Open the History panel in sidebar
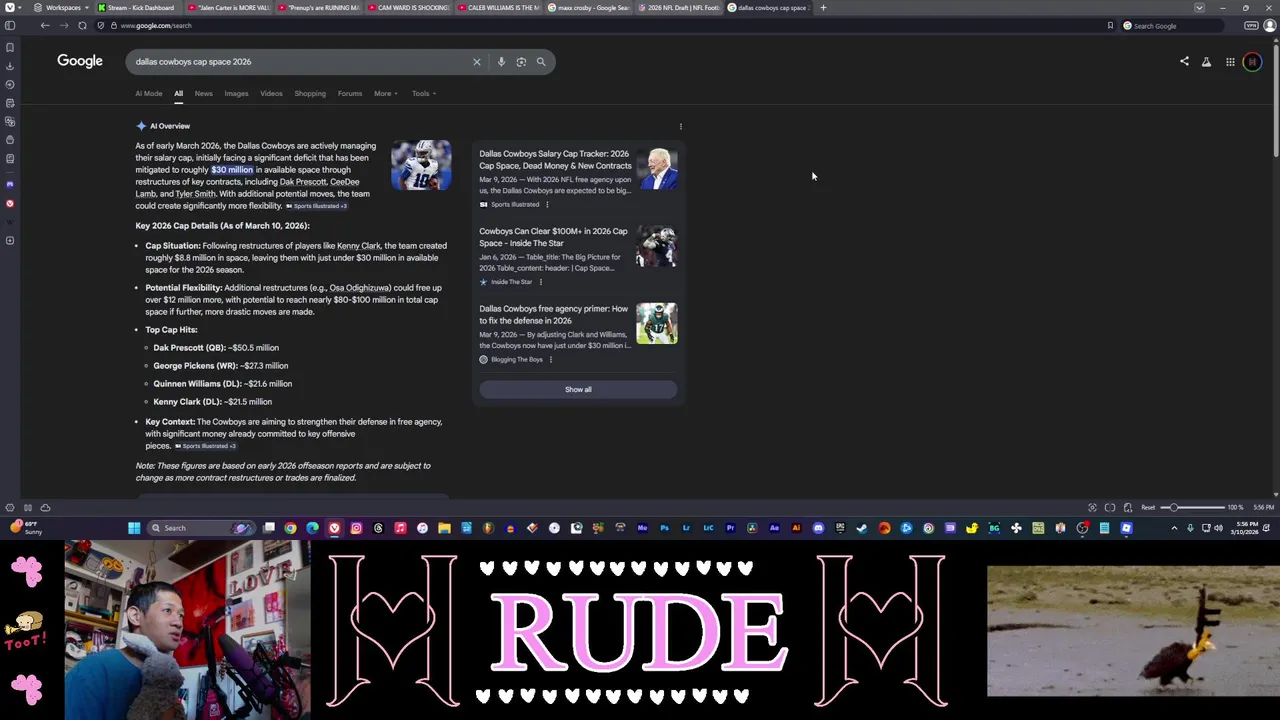The height and width of the screenshot is (720, 1280). [x=10, y=85]
